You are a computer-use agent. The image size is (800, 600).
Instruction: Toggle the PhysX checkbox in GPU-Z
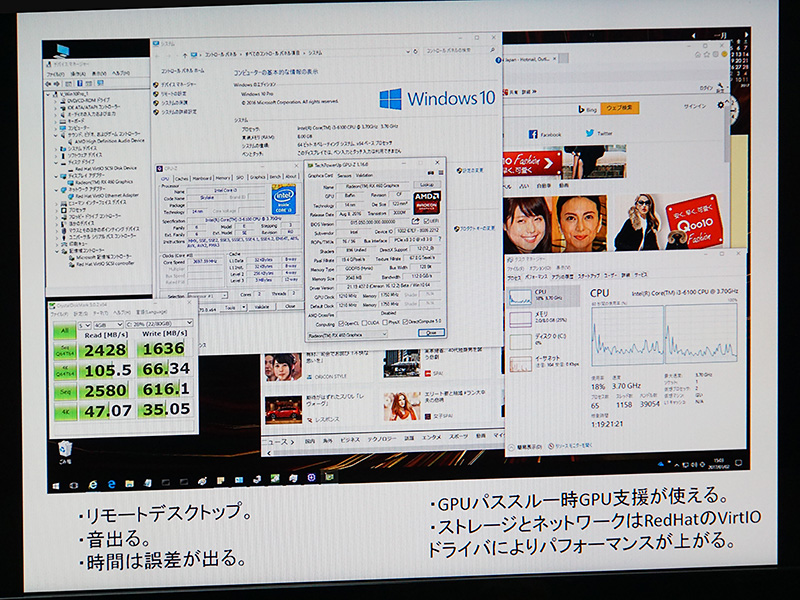[384, 322]
